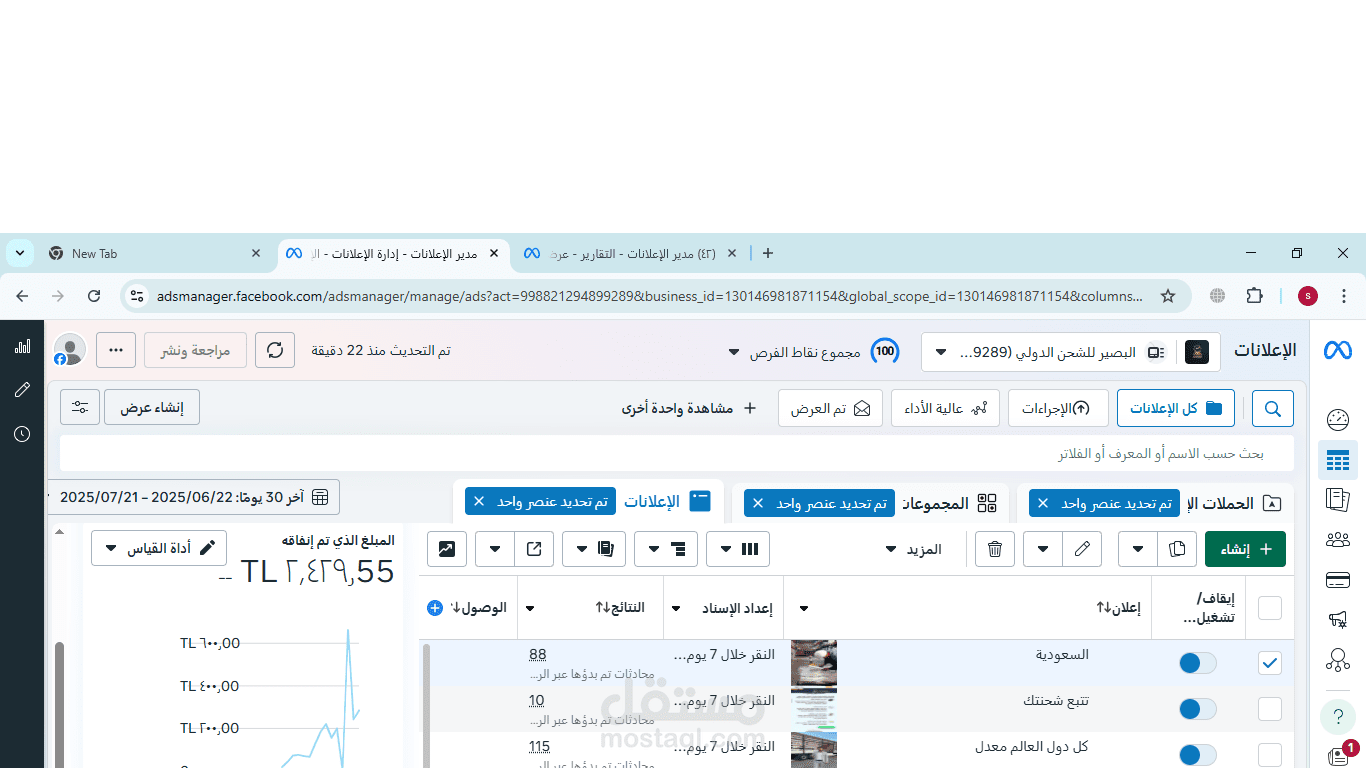Screen dimensions: 1366x768
Task: Click the edit pencil icon
Action: click(x=1081, y=549)
